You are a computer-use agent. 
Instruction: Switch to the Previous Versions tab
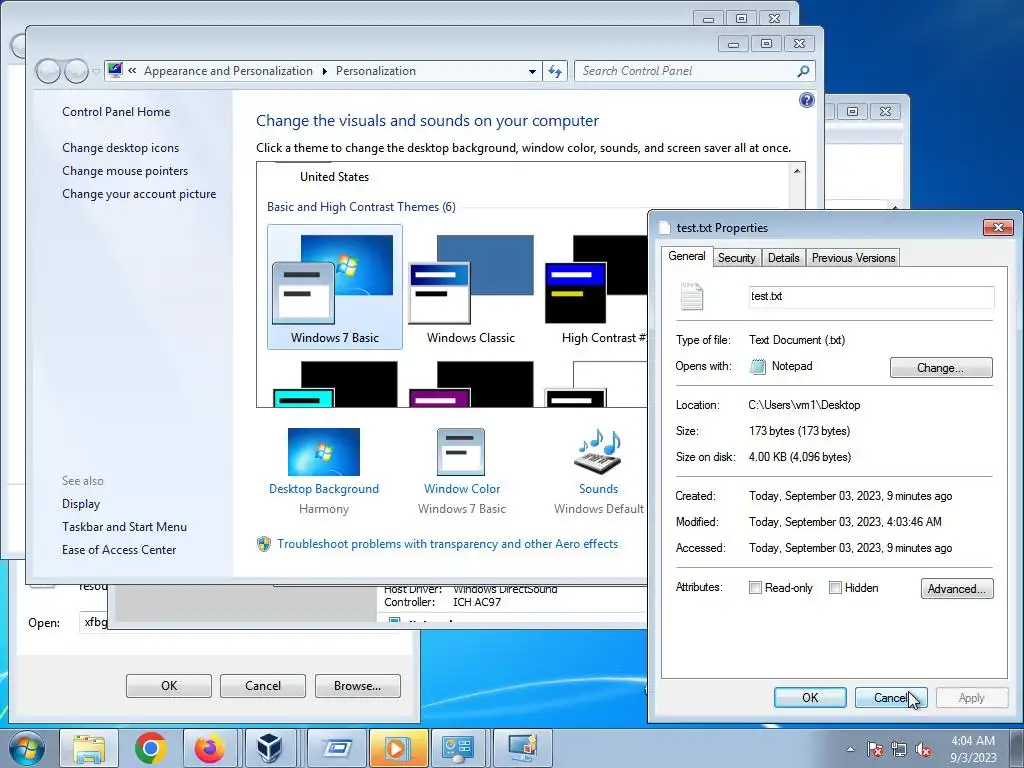(x=854, y=258)
